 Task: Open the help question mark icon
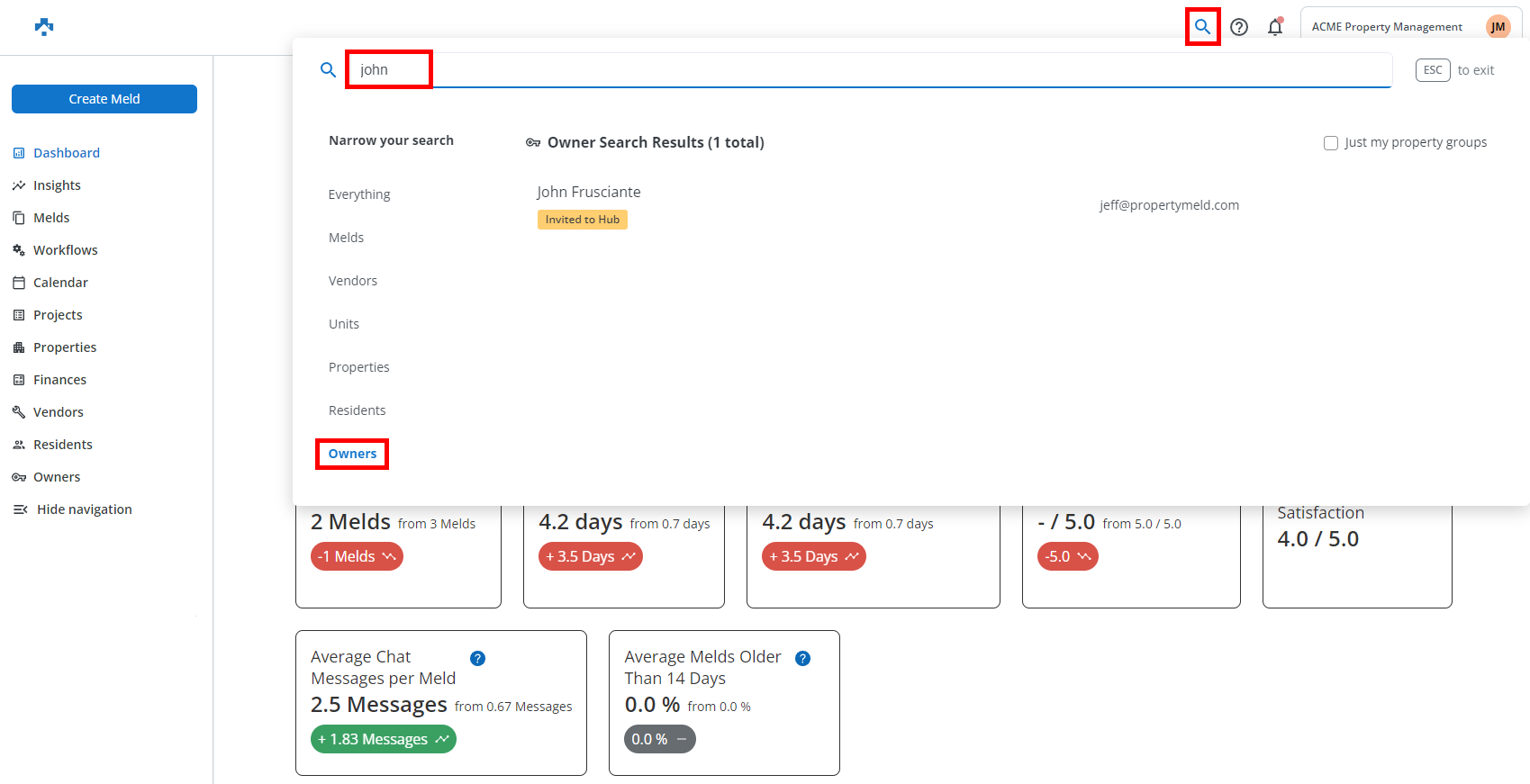click(x=1239, y=27)
